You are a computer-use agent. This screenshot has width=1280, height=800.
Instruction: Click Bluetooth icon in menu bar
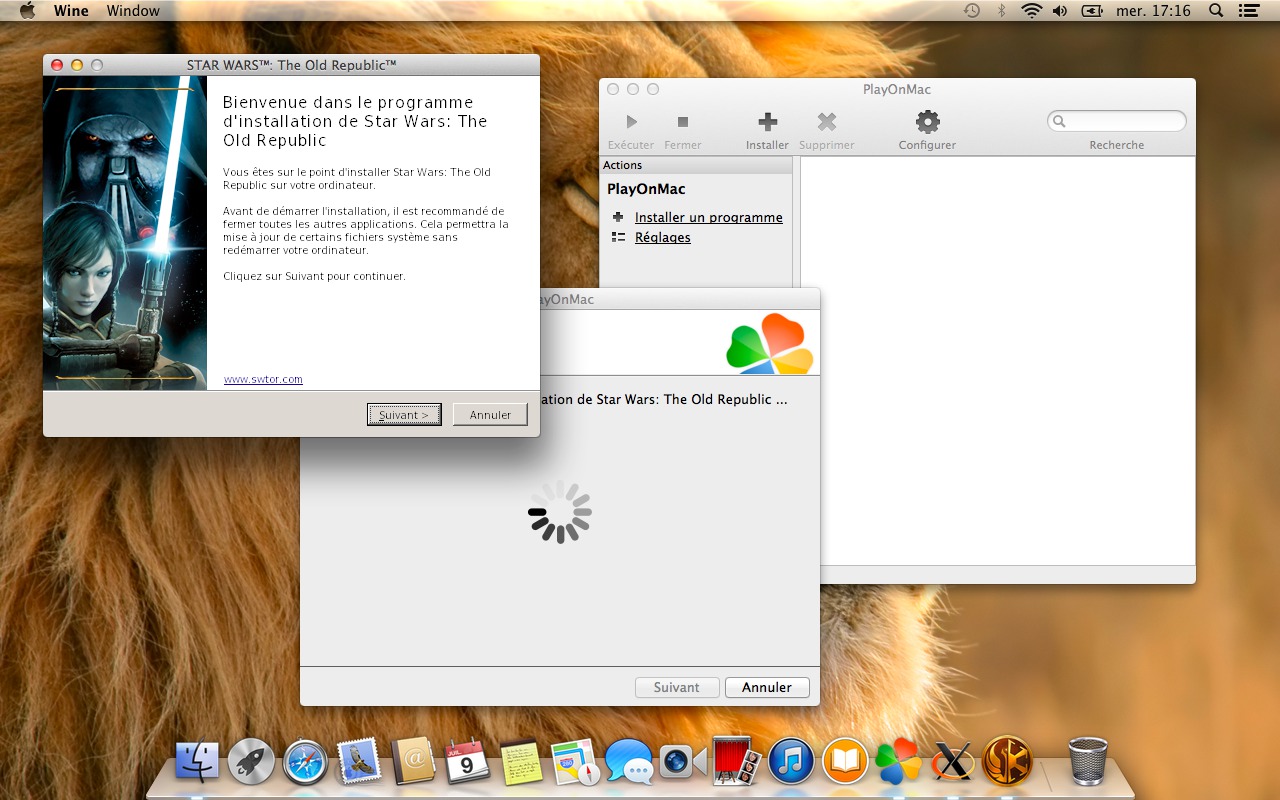(1001, 11)
